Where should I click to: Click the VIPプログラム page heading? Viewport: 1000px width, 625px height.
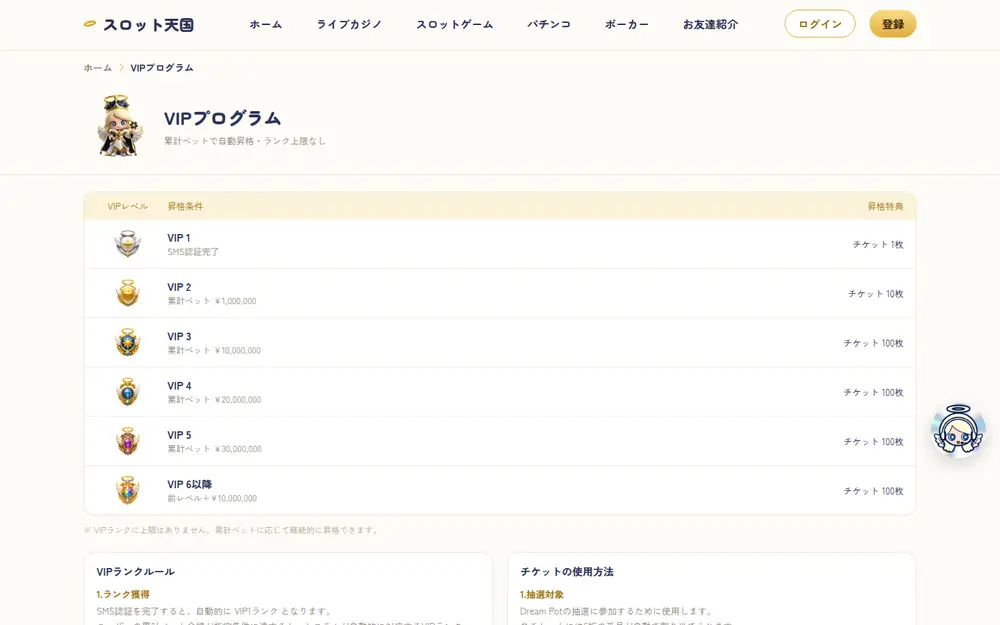[223, 119]
